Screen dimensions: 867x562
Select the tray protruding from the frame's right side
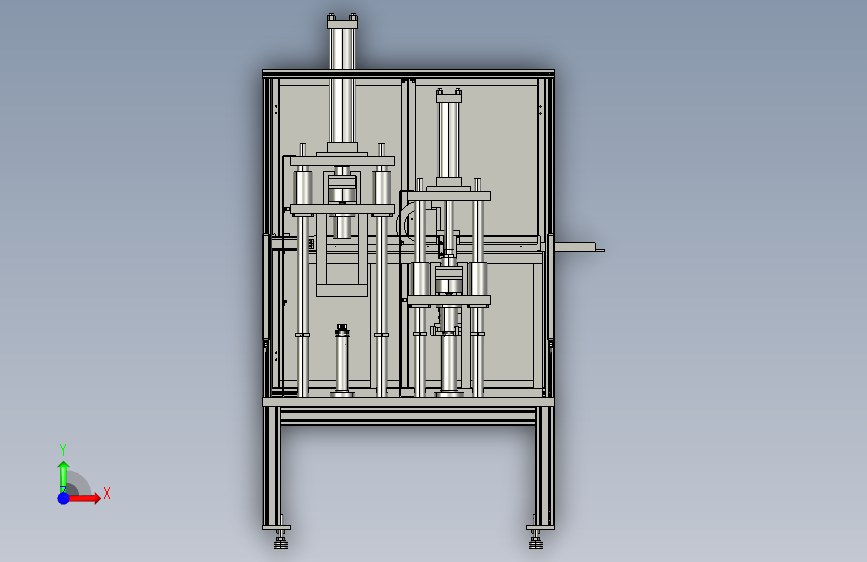pyautogui.click(x=579, y=247)
